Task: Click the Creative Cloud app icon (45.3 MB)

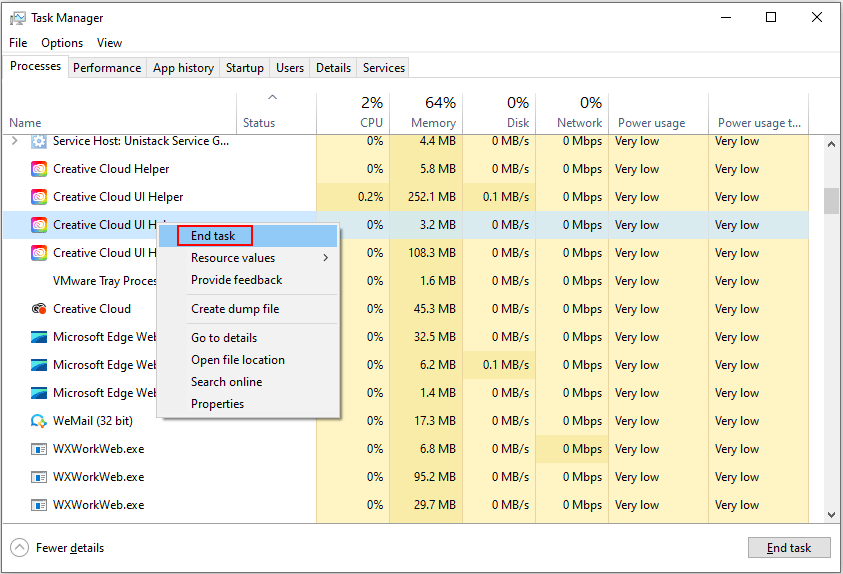Action: [39, 309]
